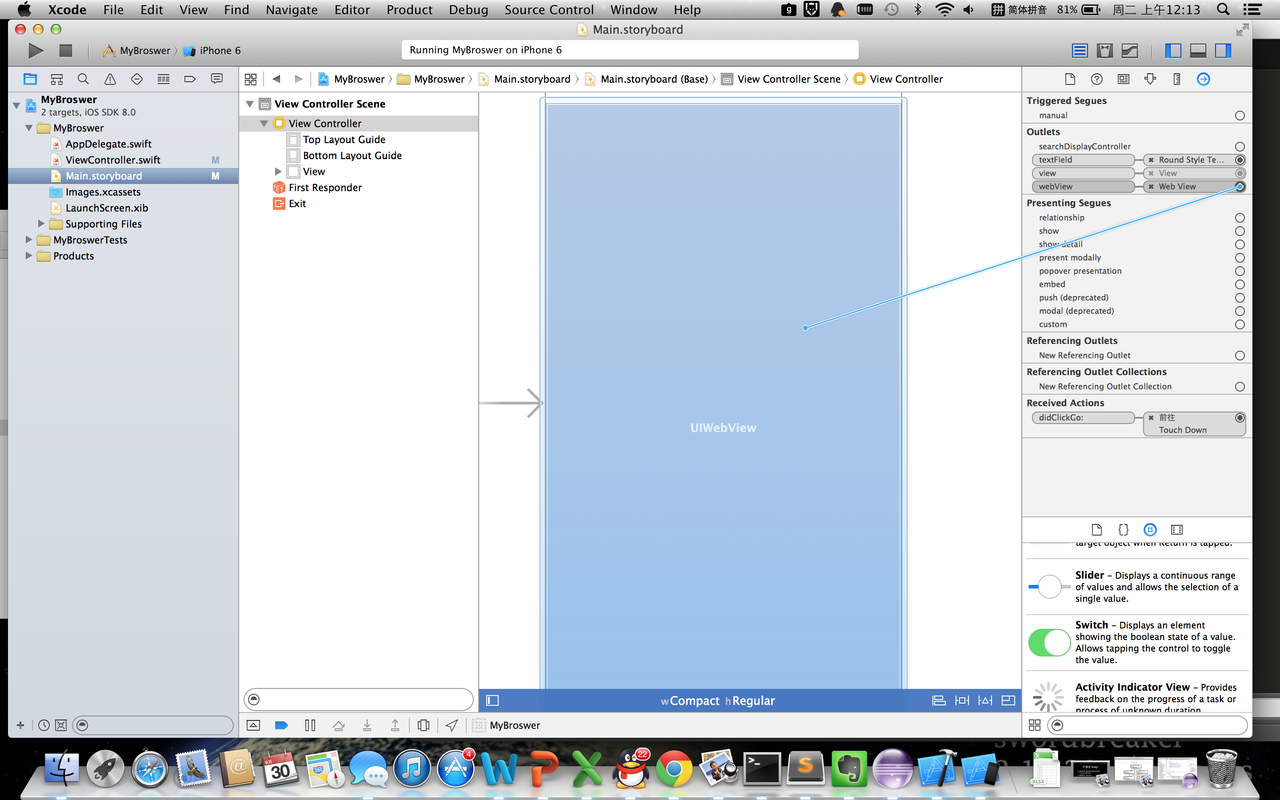This screenshot has height=800, width=1280.
Task: Open the Product menu
Action: pyautogui.click(x=410, y=9)
